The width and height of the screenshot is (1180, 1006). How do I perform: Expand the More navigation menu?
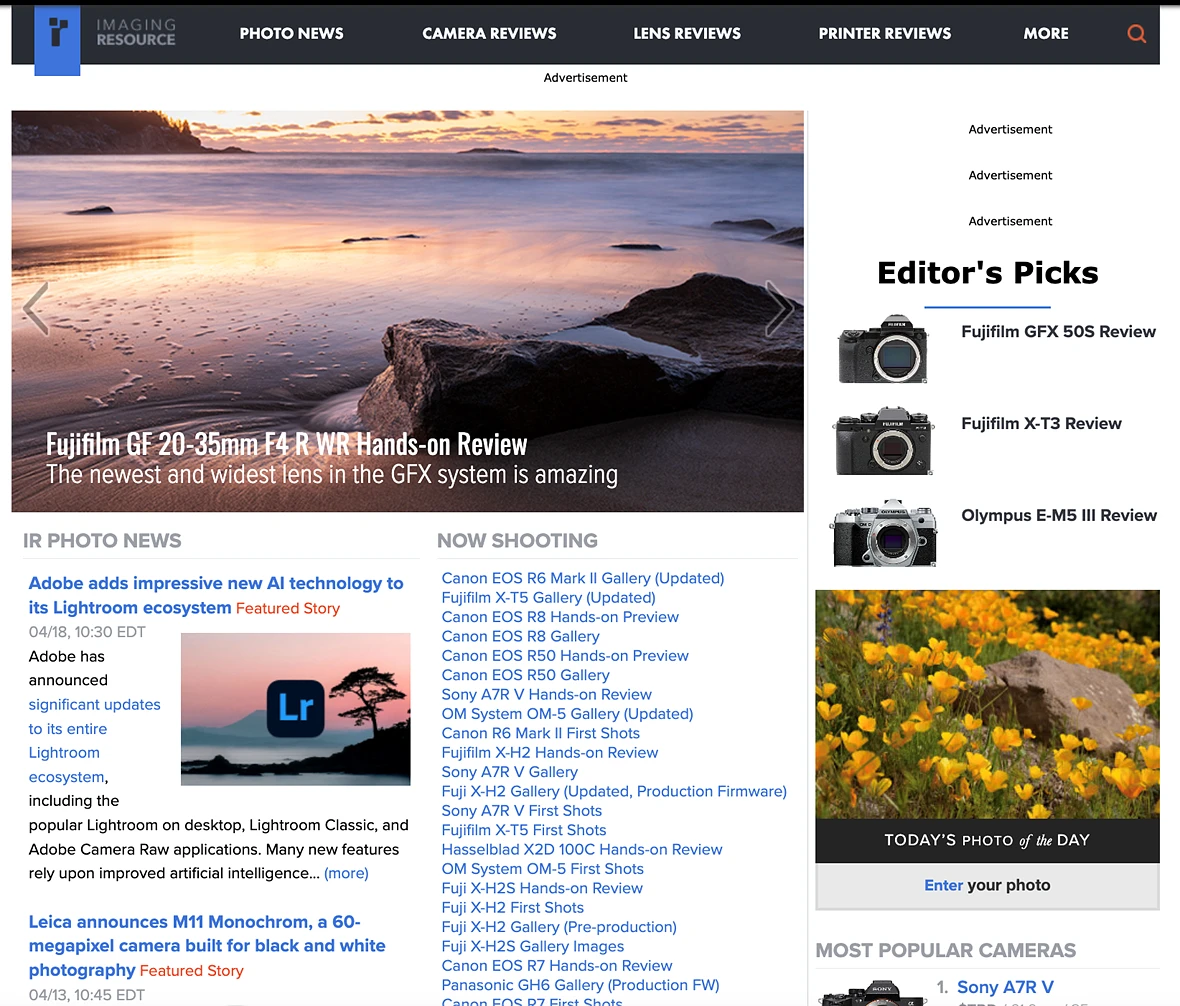[x=1045, y=34]
